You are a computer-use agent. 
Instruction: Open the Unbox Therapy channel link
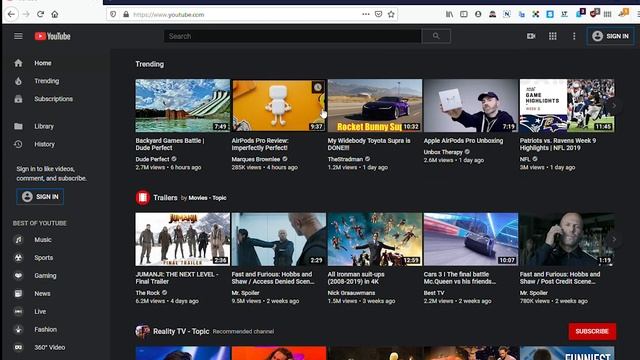coord(443,152)
